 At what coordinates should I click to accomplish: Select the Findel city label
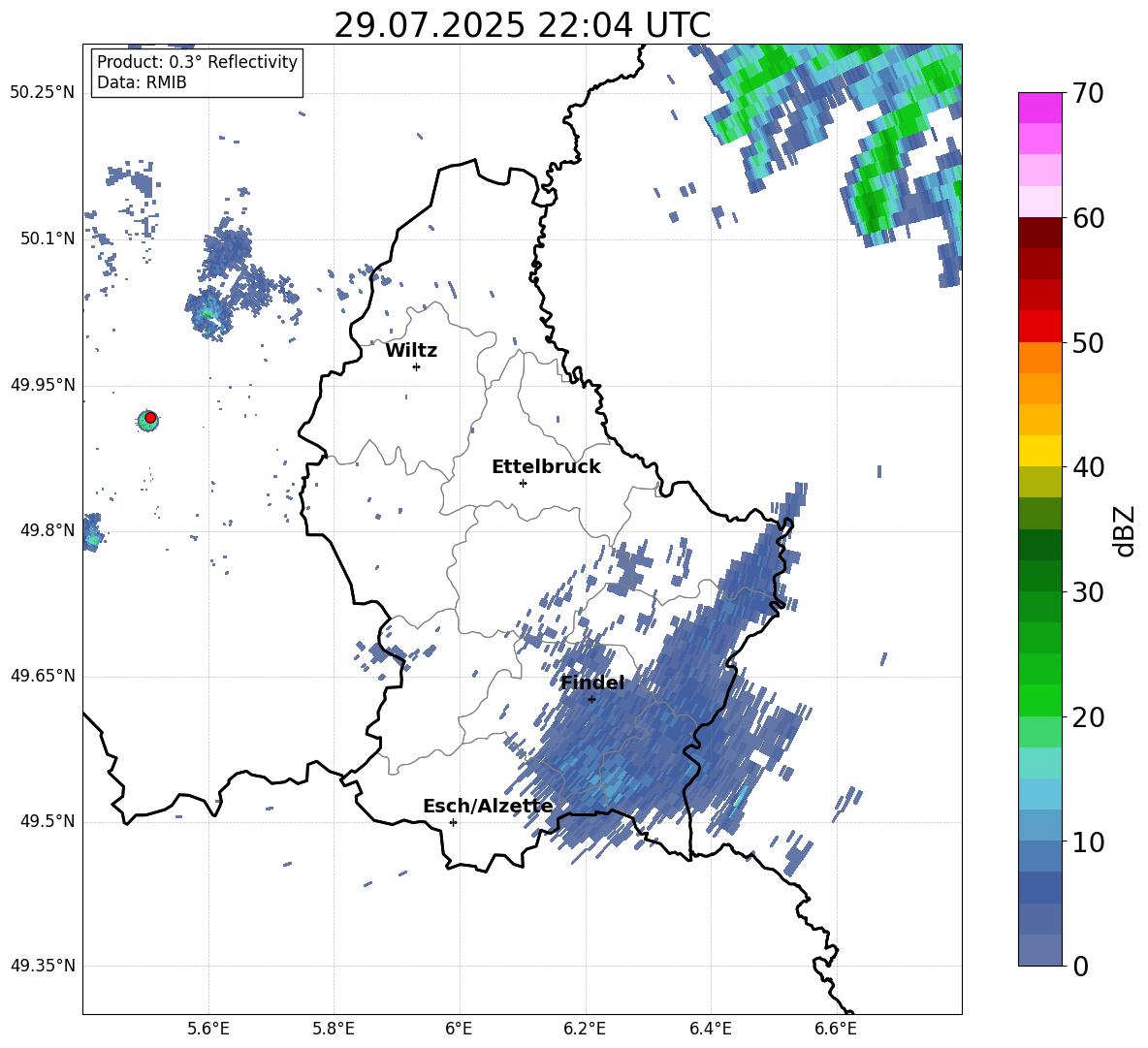pyautogui.click(x=592, y=683)
